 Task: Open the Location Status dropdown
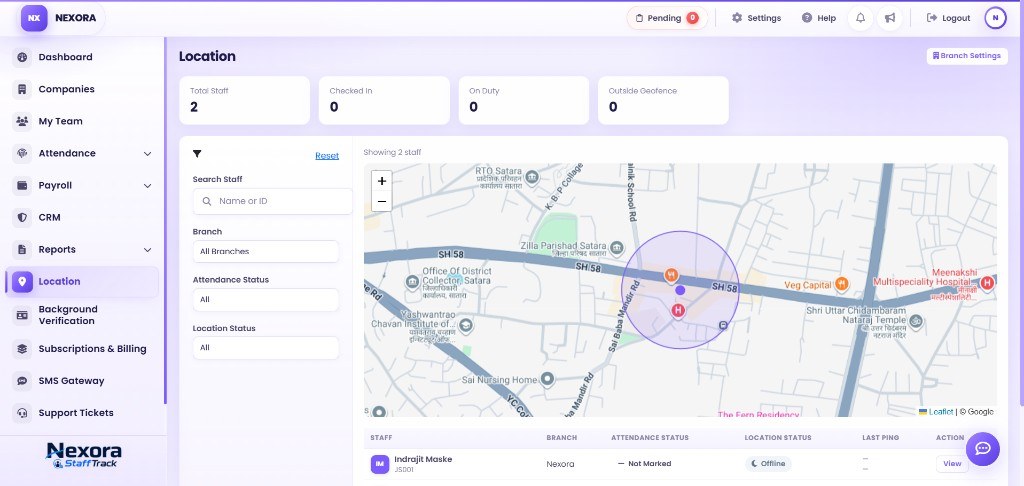(266, 348)
